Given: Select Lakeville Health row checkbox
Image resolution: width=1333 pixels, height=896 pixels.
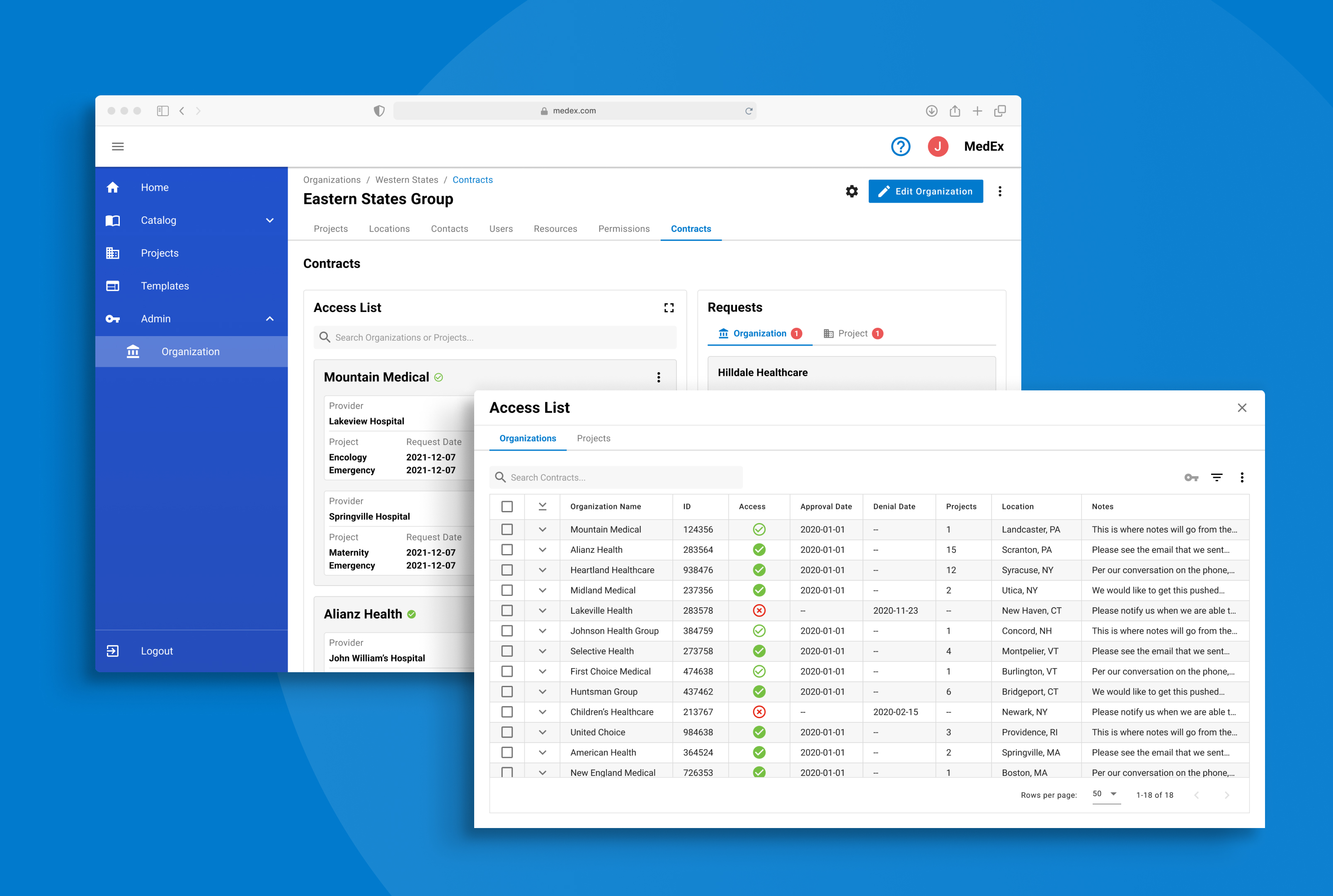Looking at the screenshot, I should point(507,610).
